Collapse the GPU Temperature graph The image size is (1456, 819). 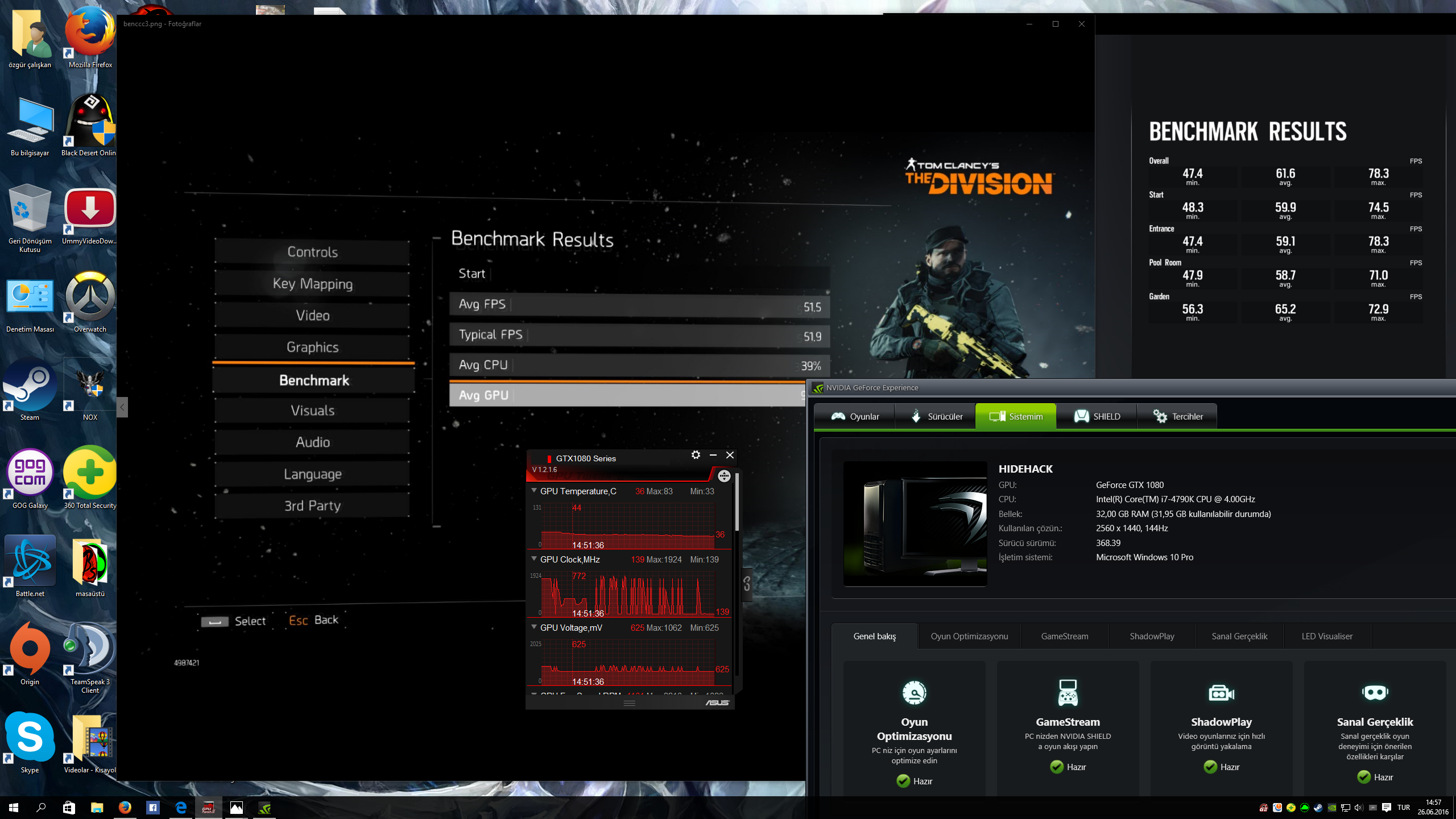pyautogui.click(x=534, y=490)
